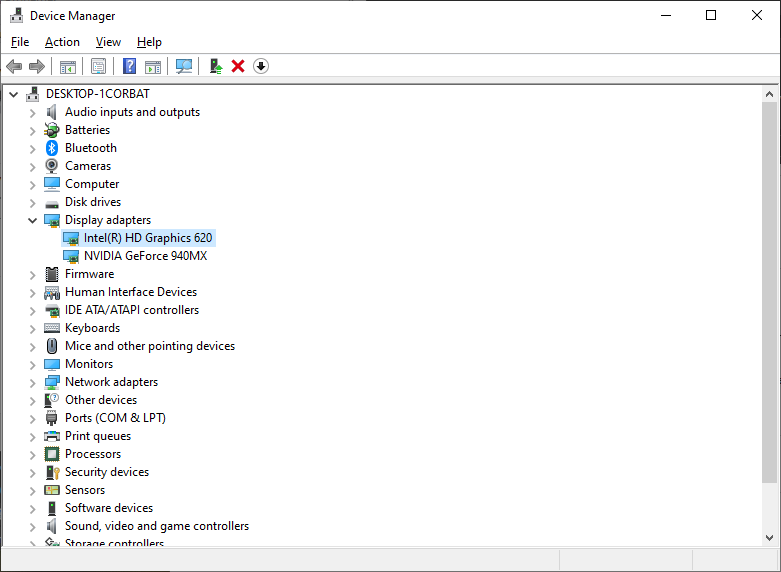
Task: Expand Audio inputs and outputs
Action: (x=32, y=113)
